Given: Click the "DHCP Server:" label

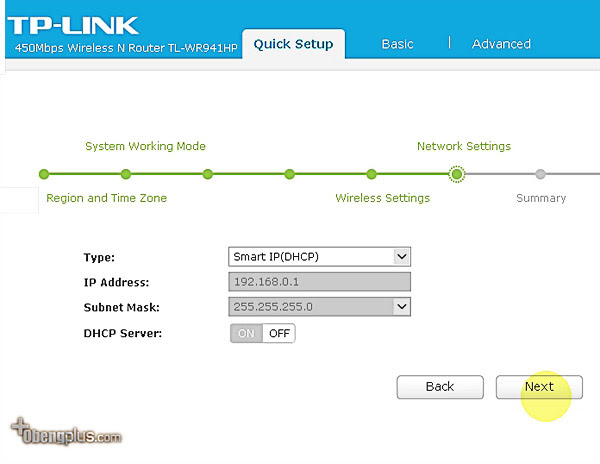Looking at the screenshot, I should (122, 333).
